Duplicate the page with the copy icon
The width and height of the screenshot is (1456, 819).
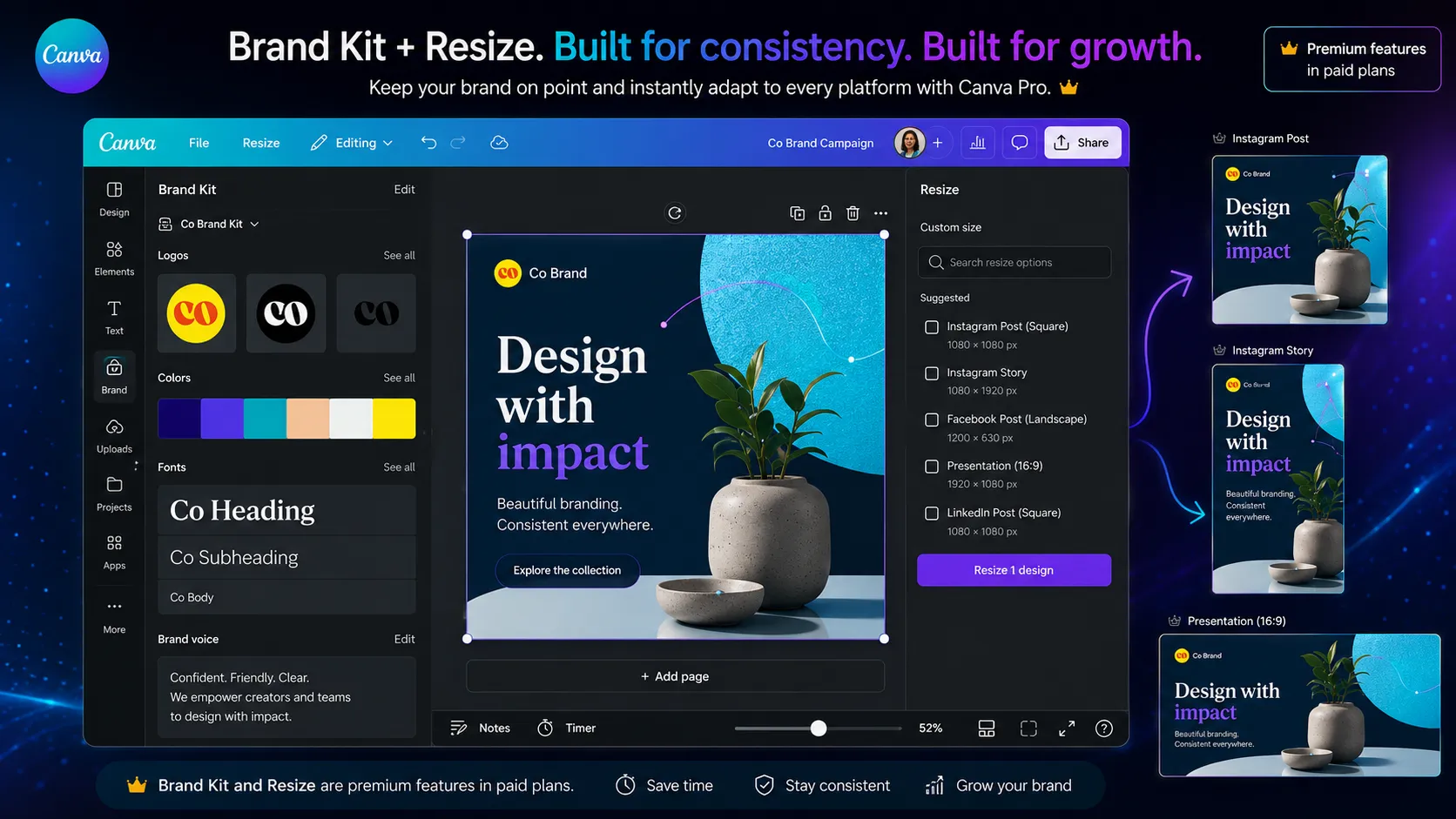[x=797, y=213]
